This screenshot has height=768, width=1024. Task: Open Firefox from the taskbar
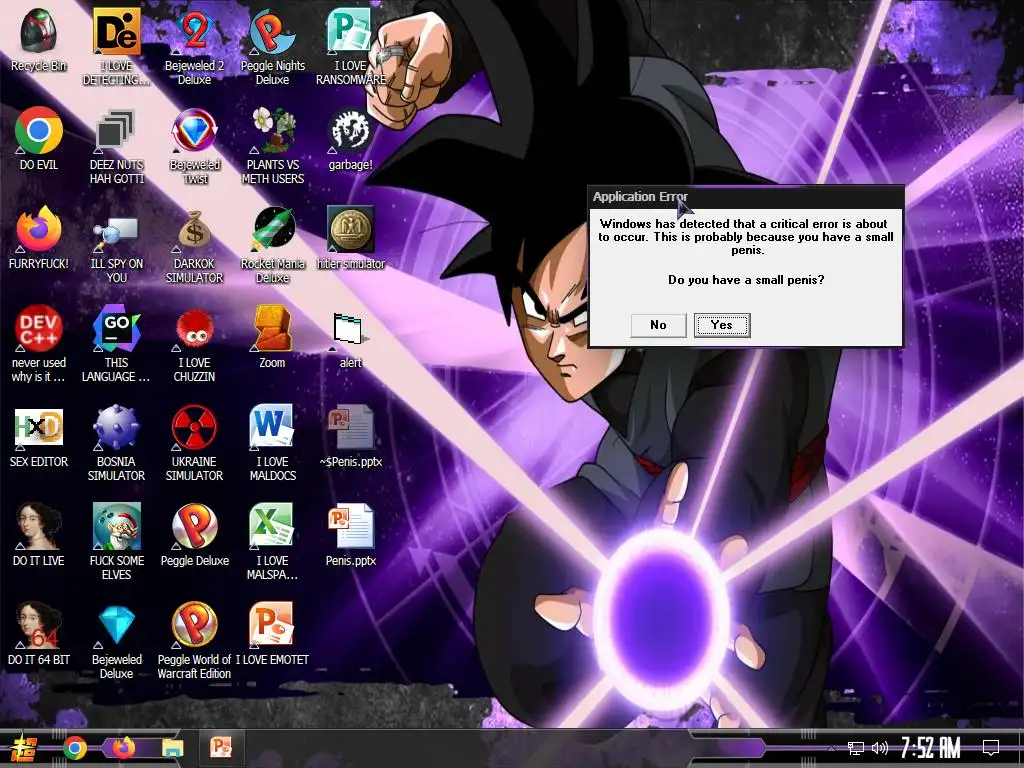pyautogui.click(x=123, y=748)
